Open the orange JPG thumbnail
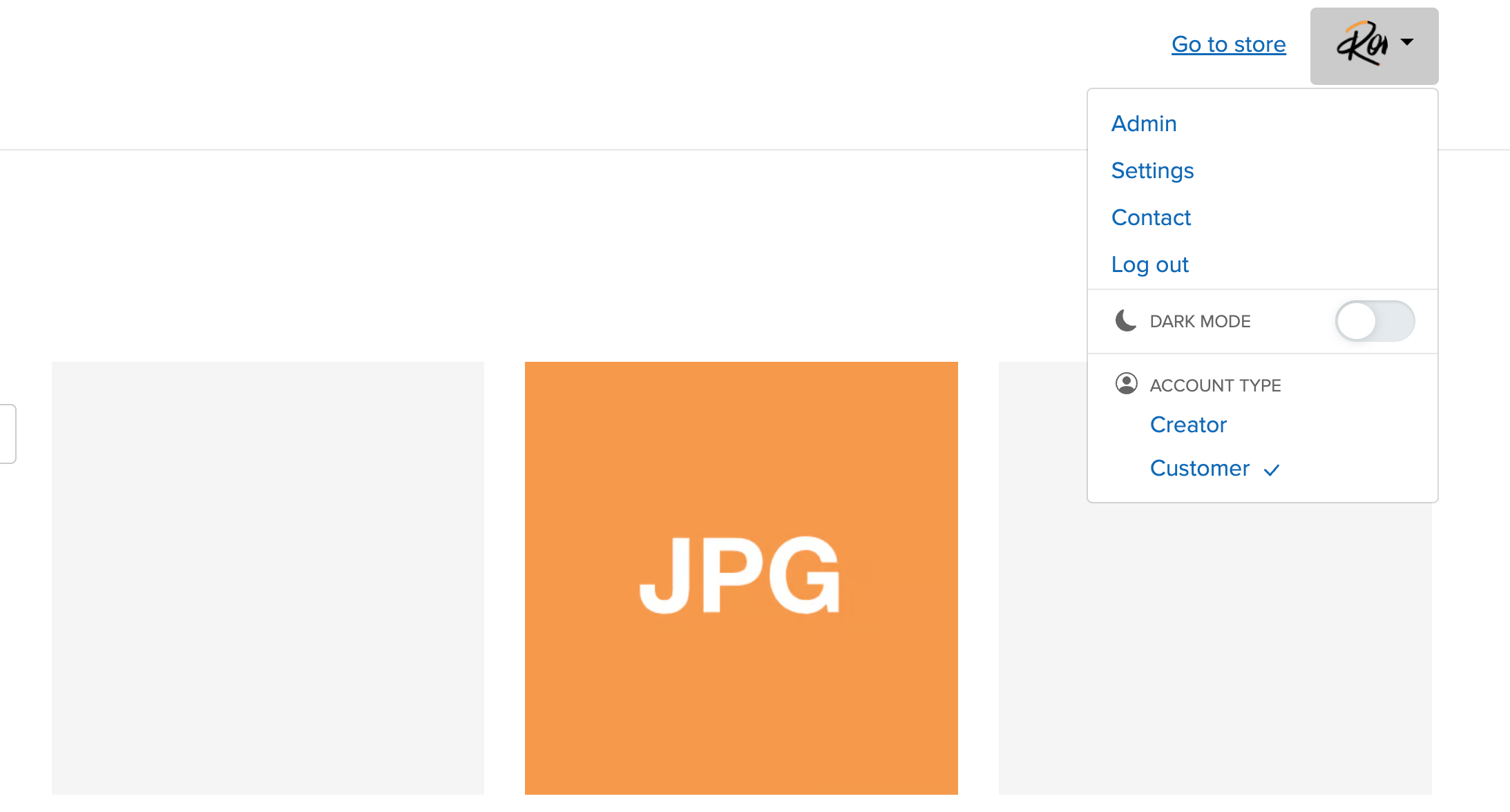This screenshot has width=1510, height=812. 741,578
